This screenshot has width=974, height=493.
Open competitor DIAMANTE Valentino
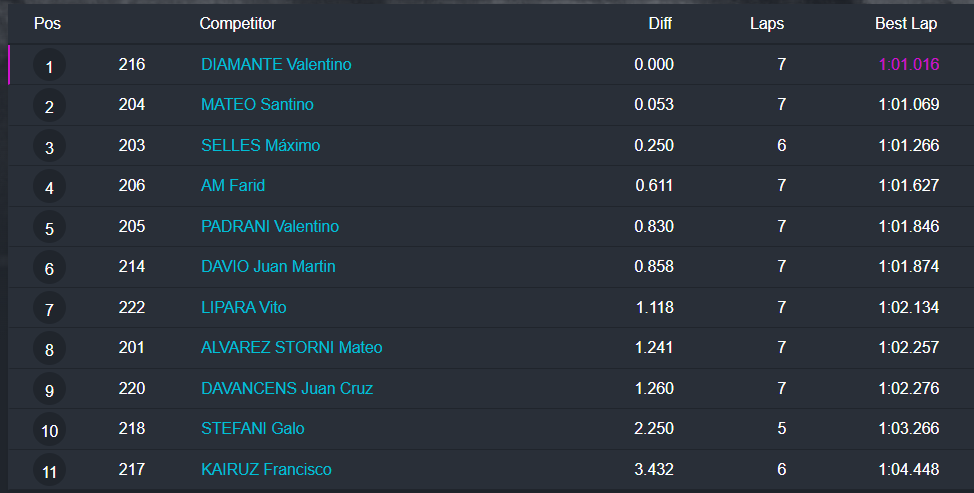pos(276,64)
